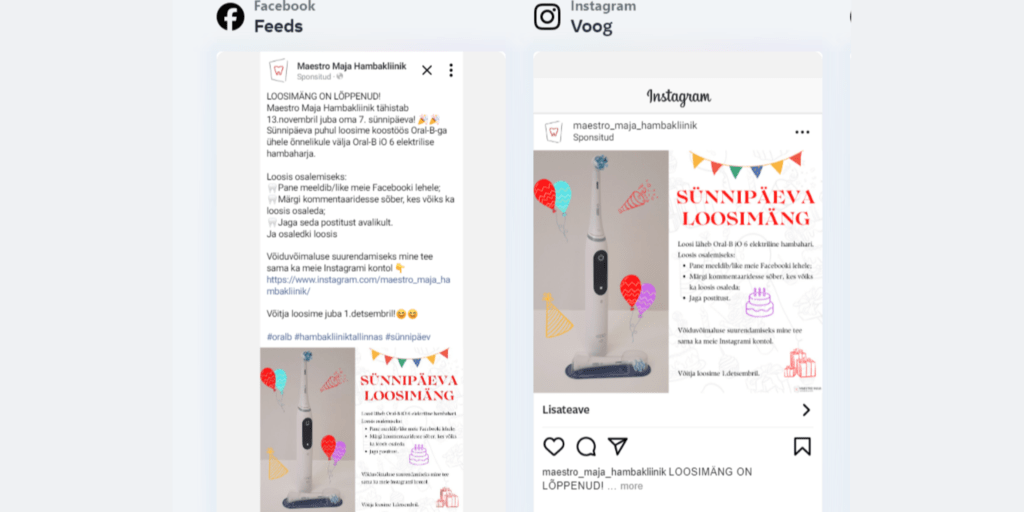Open Maestro Maja Hambakliinik page name

(x=351, y=66)
